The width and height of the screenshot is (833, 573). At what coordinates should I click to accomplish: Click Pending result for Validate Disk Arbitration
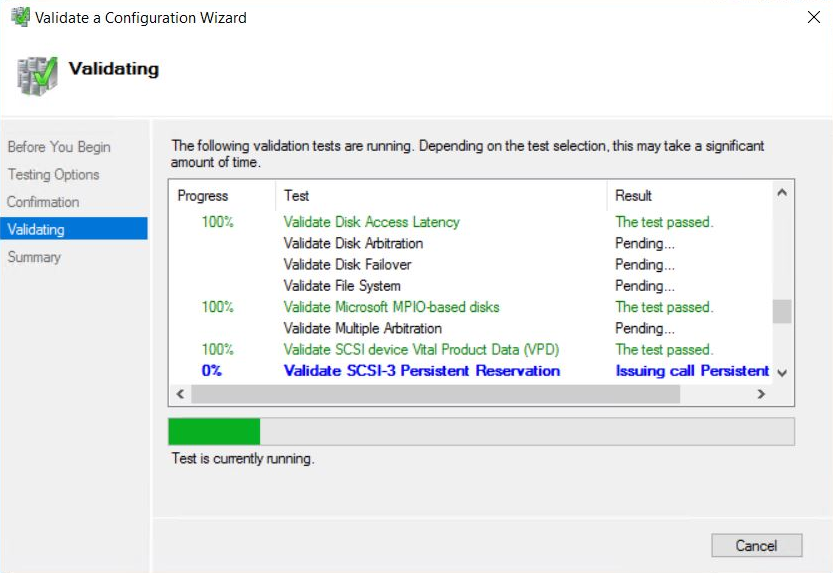[x=645, y=243]
